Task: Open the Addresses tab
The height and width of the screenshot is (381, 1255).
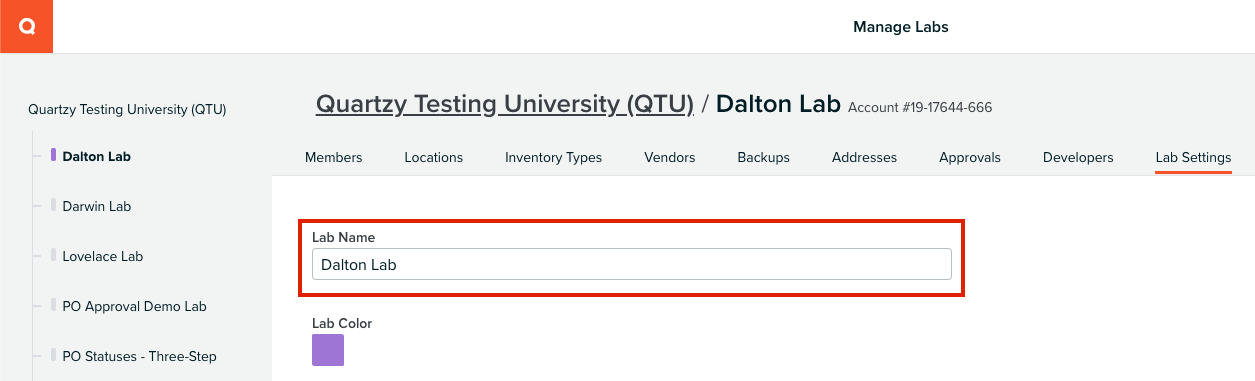Action: [864, 157]
